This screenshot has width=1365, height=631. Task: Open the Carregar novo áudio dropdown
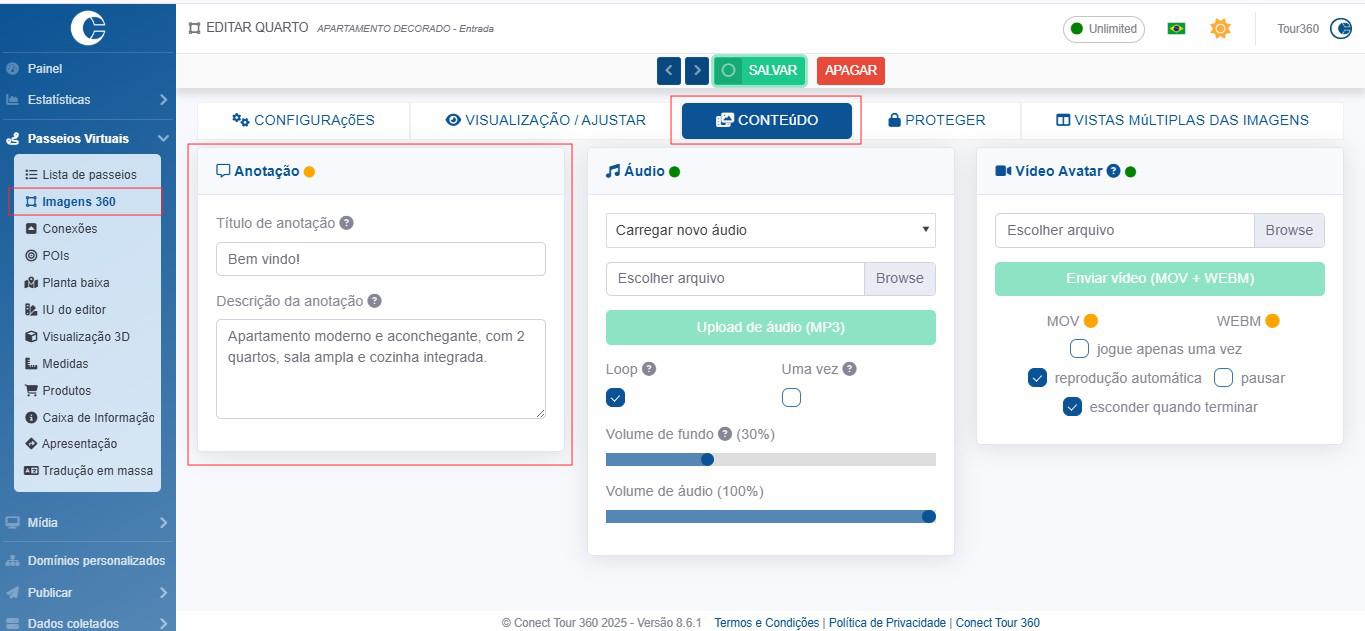(x=770, y=230)
